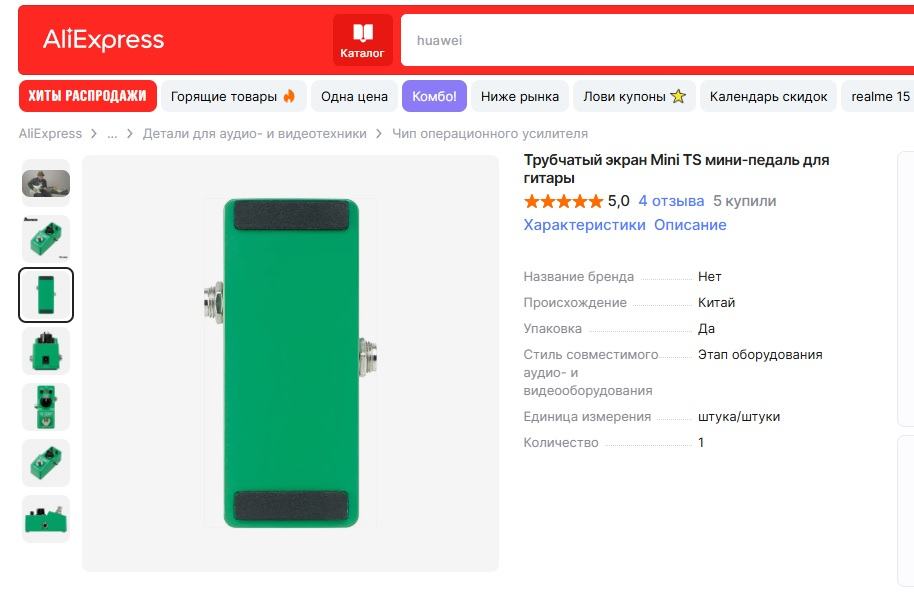The width and height of the screenshot is (914, 602).
Task: Select the pedal back view thumbnail
Action: pyautogui.click(x=46, y=295)
